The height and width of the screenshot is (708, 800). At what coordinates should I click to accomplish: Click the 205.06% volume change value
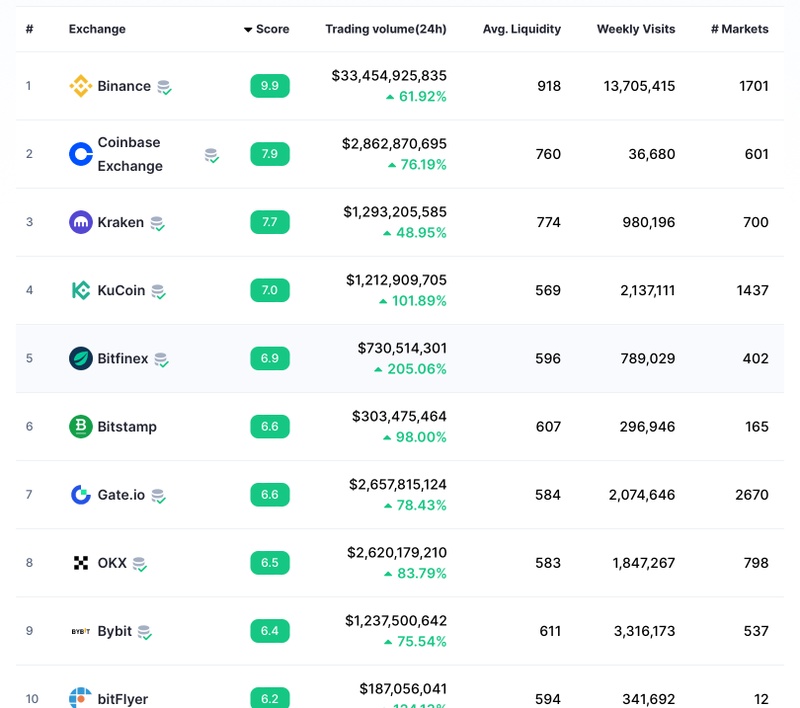(x=417, y=369)
